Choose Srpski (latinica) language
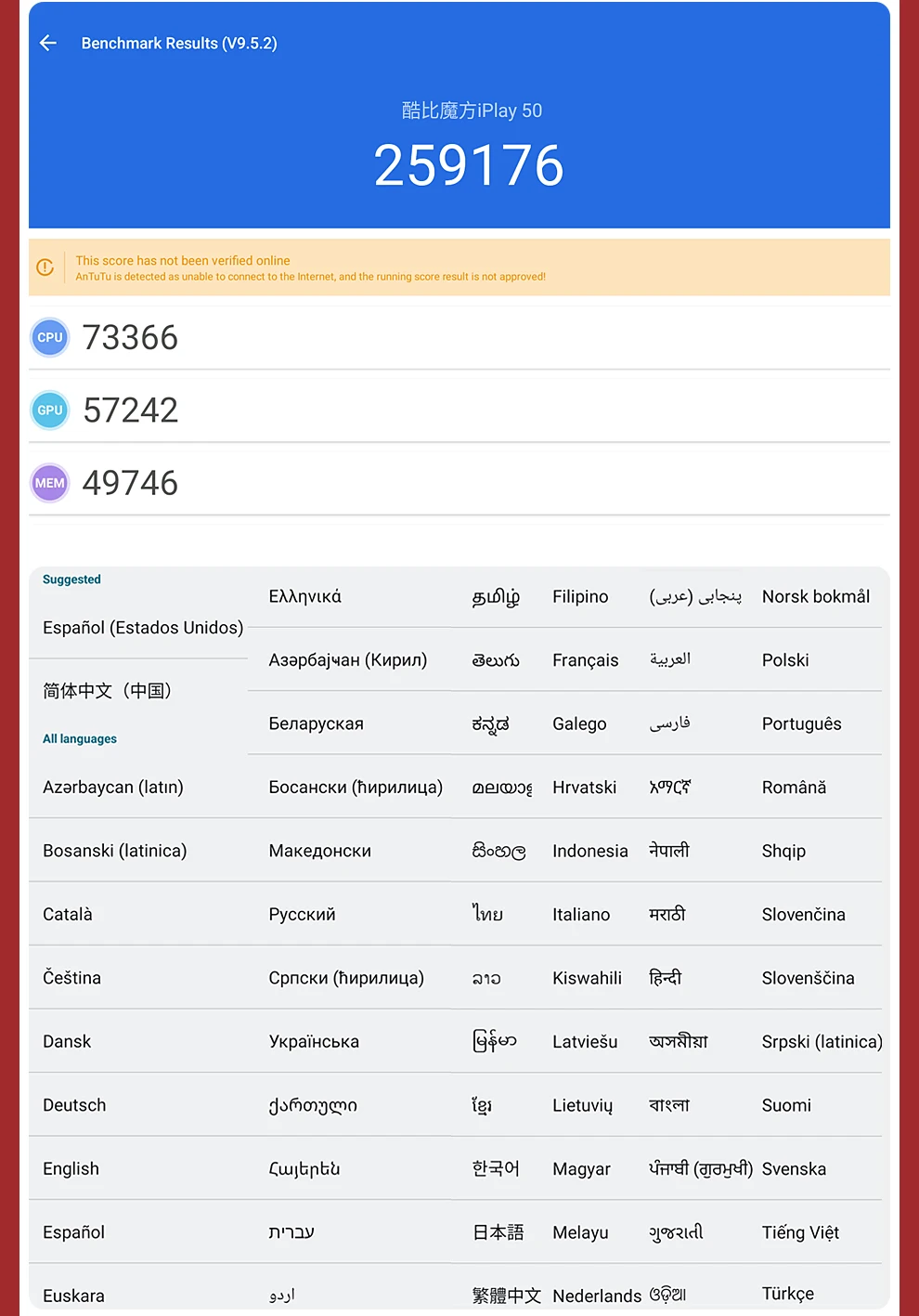 (x=822, y=1042)
